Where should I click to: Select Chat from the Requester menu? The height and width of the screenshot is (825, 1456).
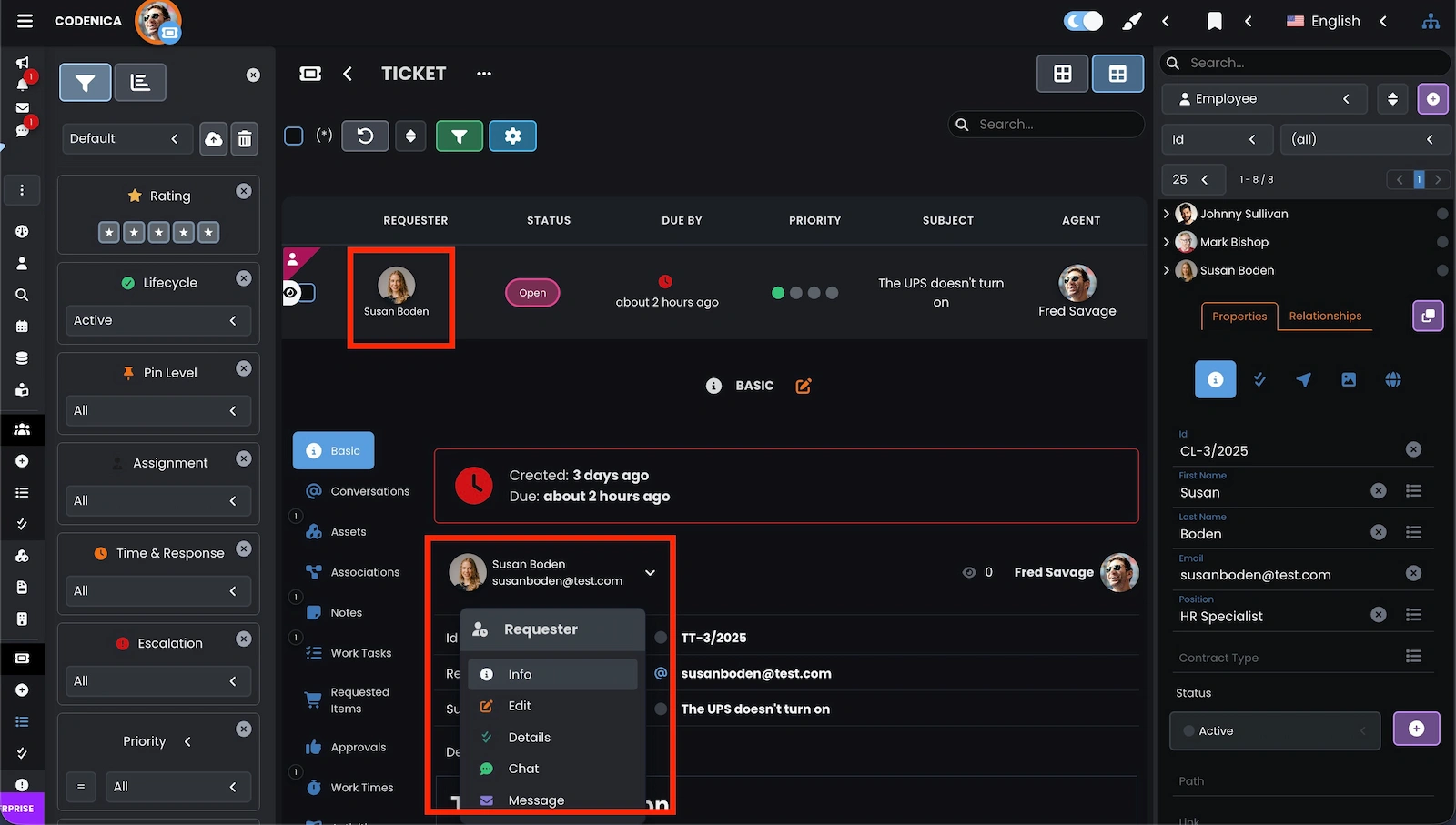523,769
